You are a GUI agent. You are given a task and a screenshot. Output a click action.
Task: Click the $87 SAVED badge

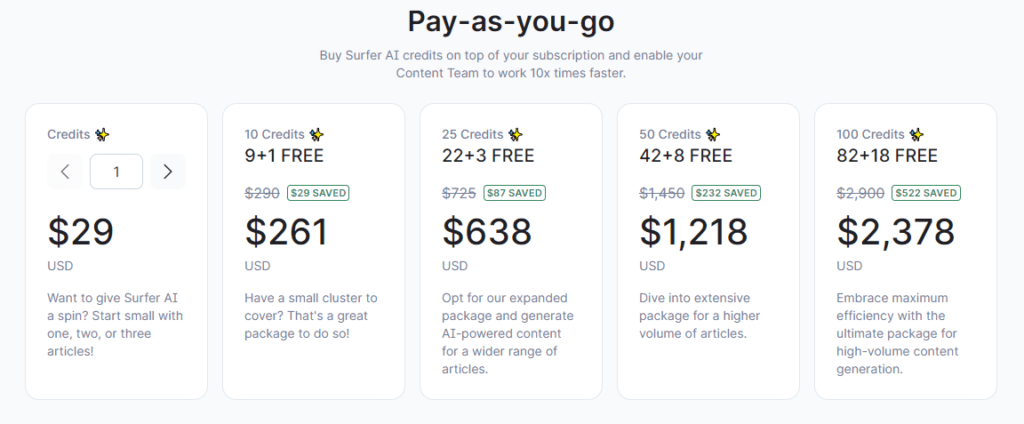(x=515, y=193)
